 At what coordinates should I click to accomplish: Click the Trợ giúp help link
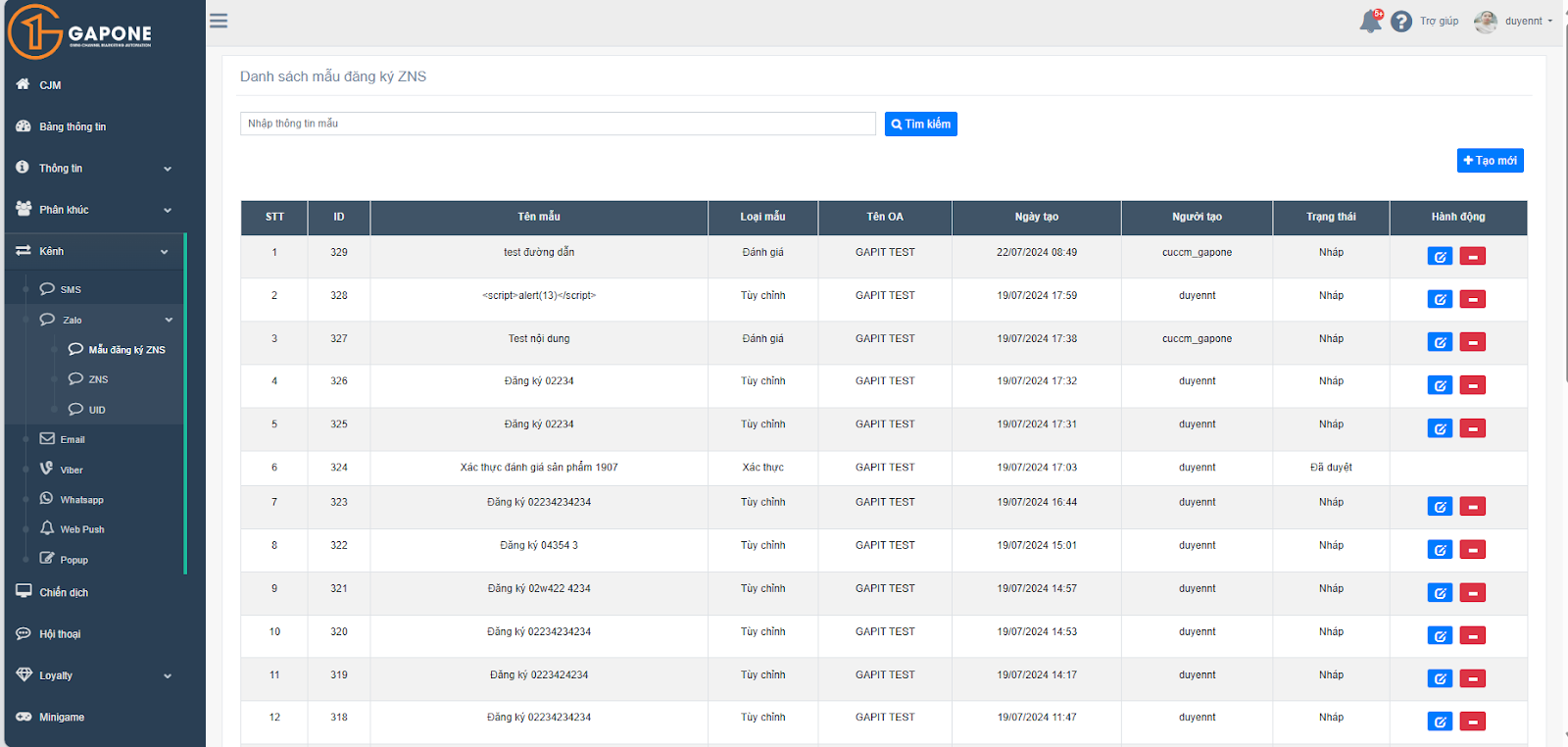pos(1439,22)
